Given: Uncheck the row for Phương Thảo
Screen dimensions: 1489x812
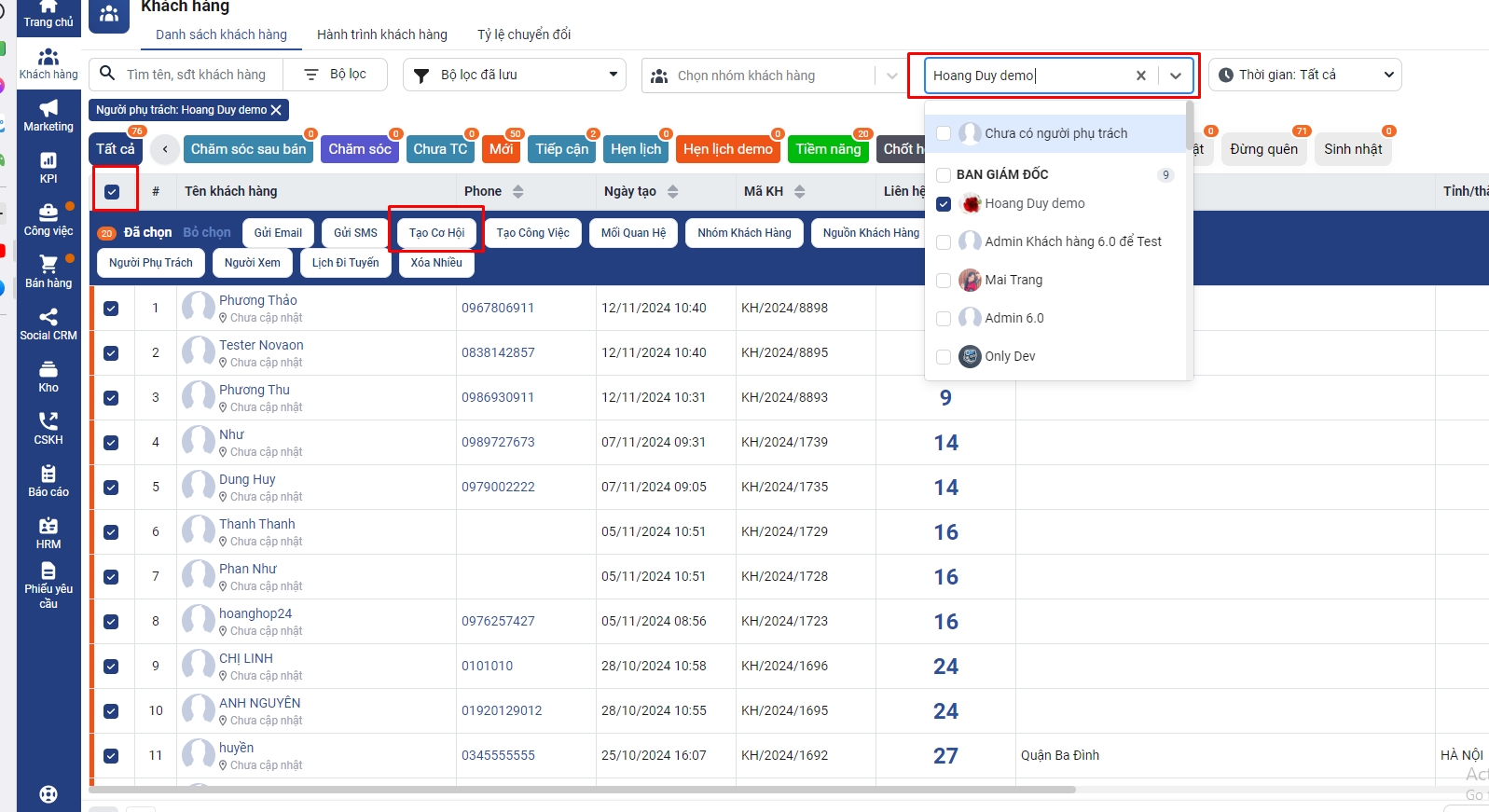Looking at the screenshot, I should click(111, 309).
